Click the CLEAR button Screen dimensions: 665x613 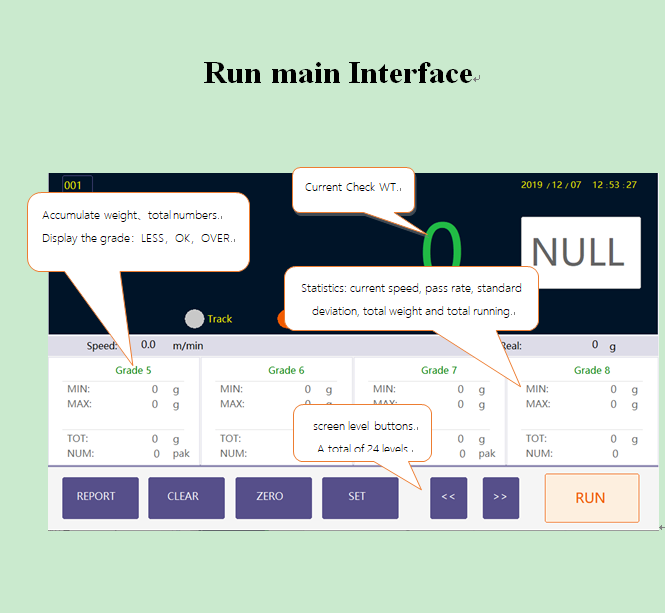pos(186,498)
